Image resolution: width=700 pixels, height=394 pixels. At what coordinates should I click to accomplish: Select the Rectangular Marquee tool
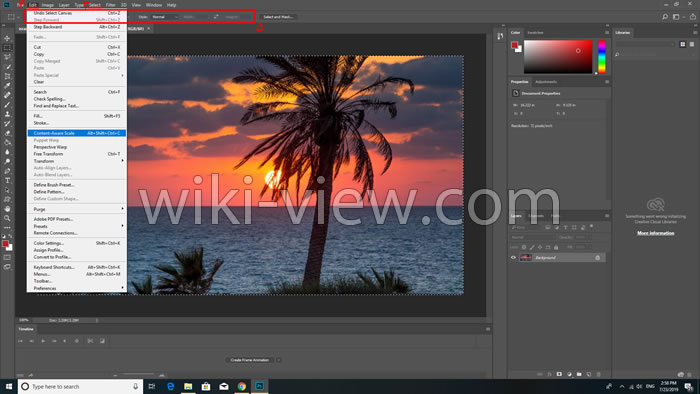[7, 48]
